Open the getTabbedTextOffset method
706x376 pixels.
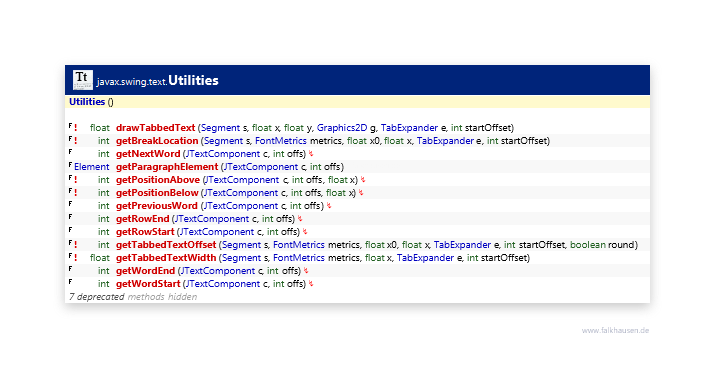tap(166, 245)
